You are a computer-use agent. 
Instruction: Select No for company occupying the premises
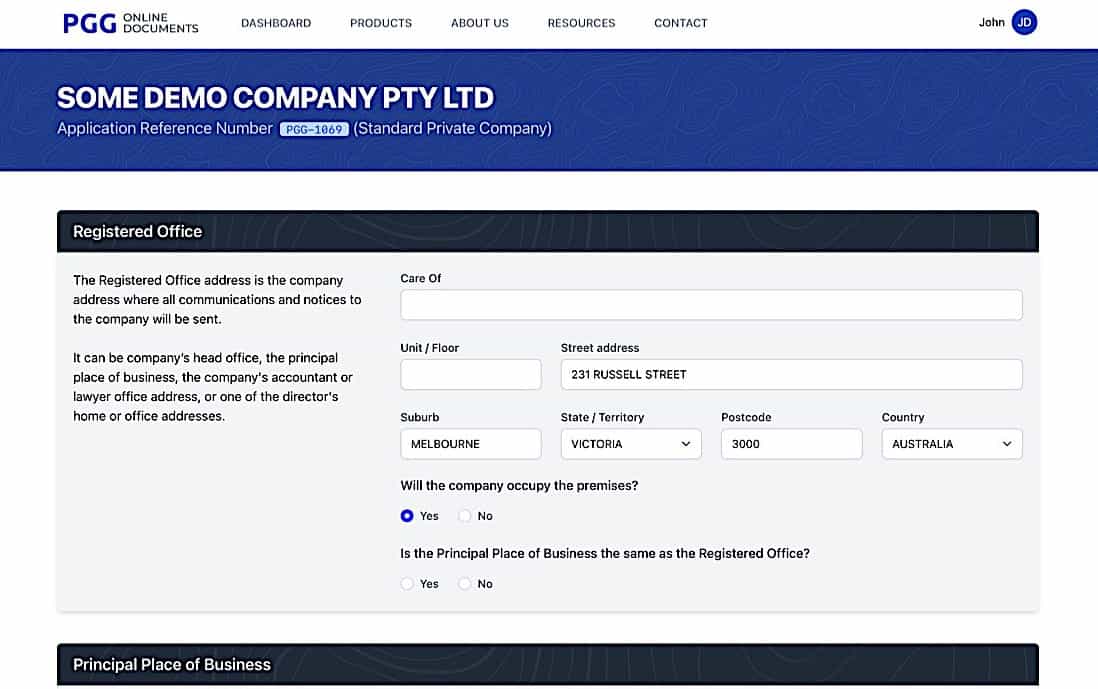(x=464, y=515)
